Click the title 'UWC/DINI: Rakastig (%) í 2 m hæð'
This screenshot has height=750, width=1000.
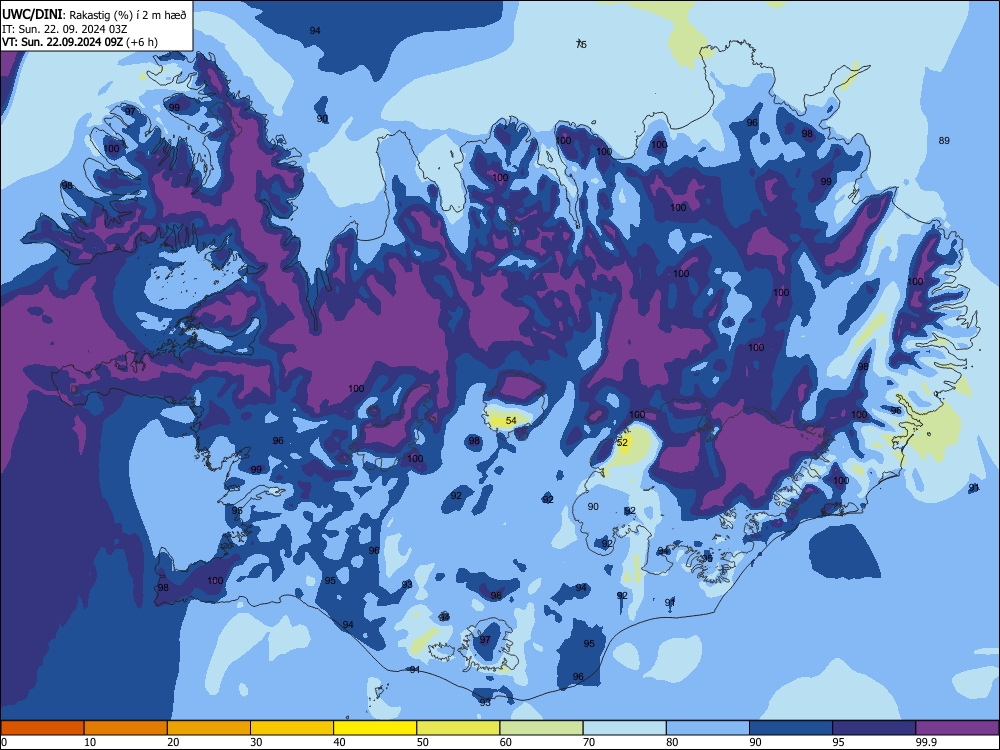pos(94,15)
